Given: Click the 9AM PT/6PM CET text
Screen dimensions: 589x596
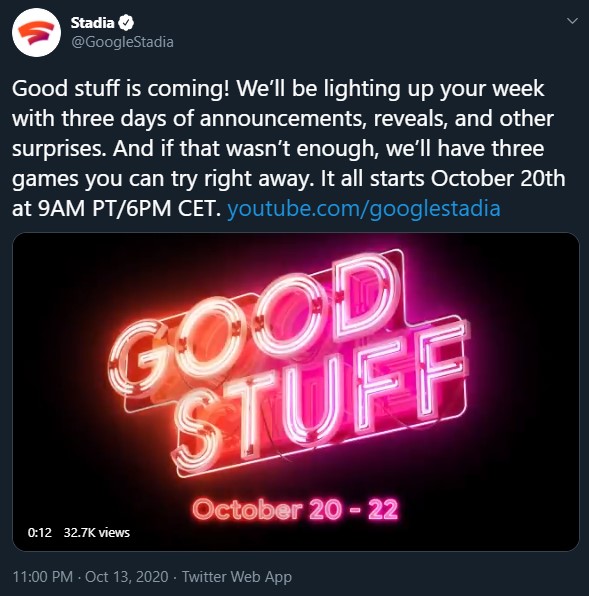Looking at the screenshot, I should pos(116,208).
